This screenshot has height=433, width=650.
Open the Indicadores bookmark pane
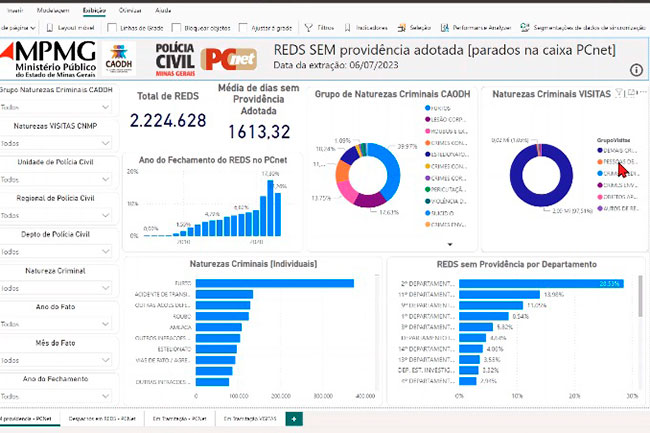point(366,28)
